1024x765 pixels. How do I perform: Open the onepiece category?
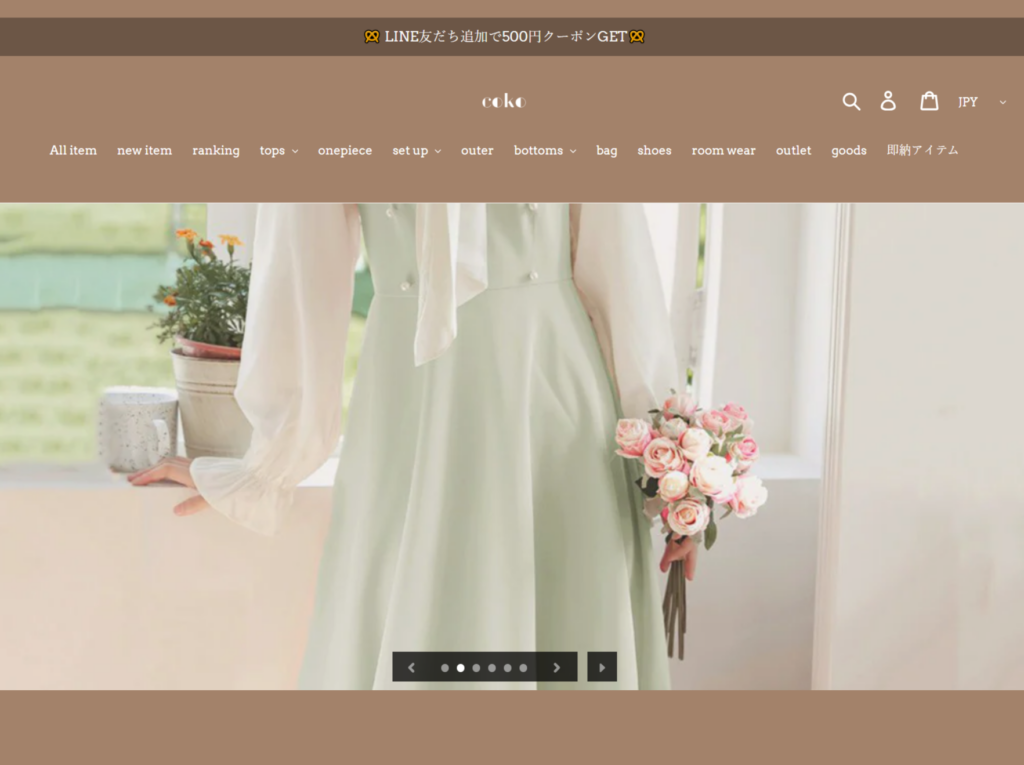345,150
